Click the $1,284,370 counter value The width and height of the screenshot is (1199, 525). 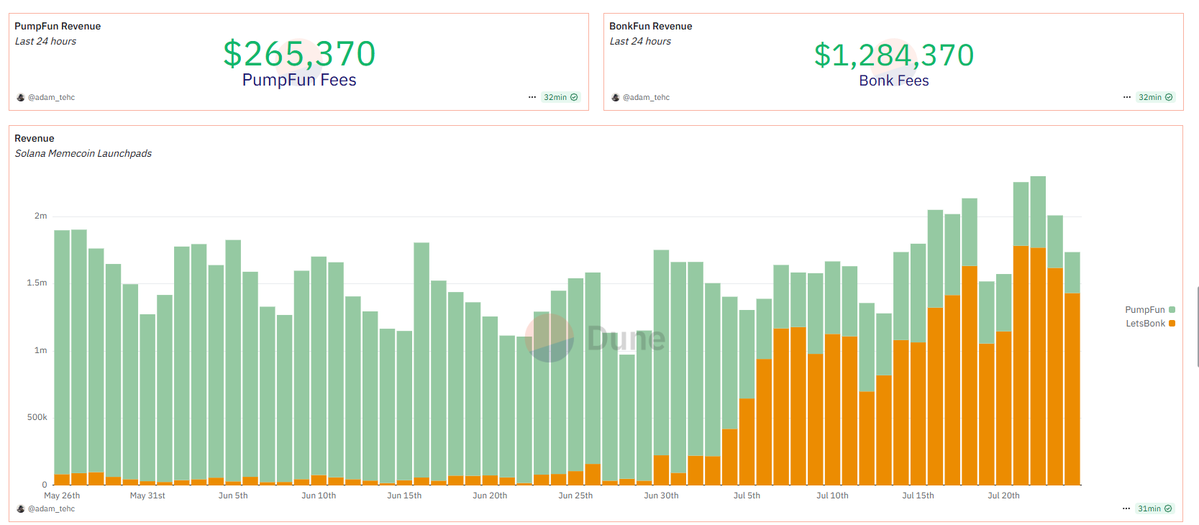coord(894,55)
